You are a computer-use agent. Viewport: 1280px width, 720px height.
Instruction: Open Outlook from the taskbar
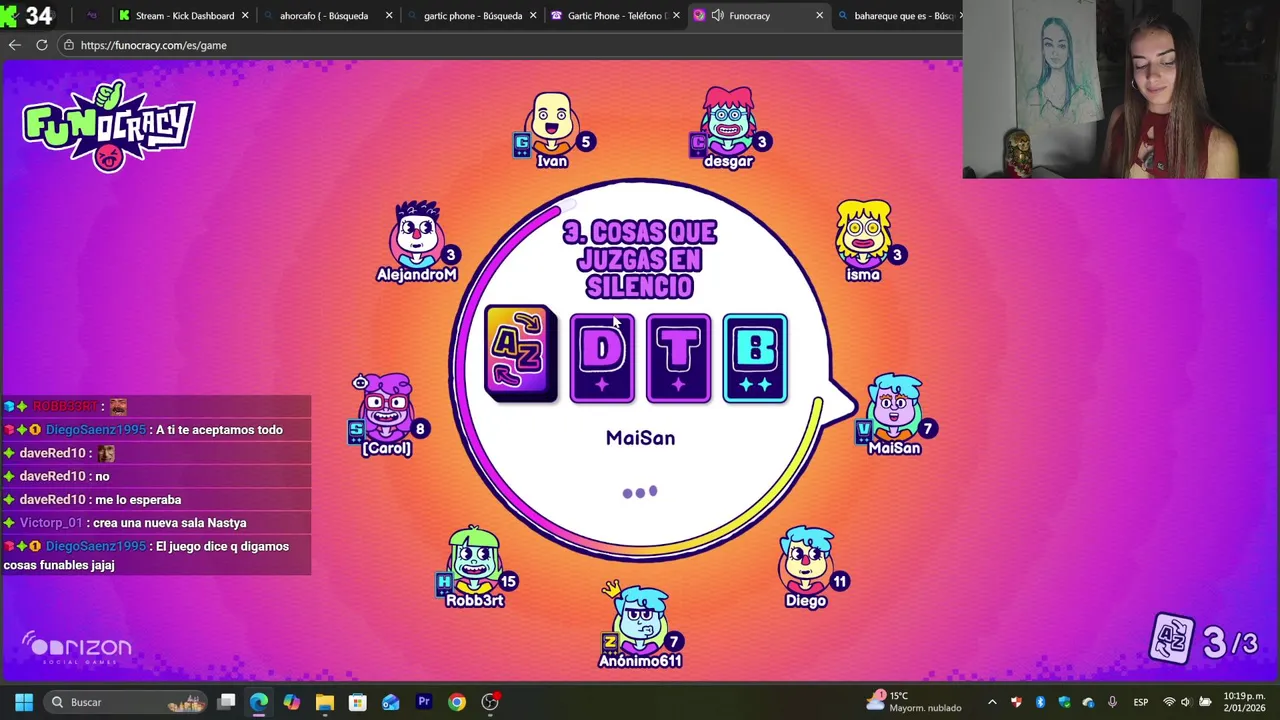[x=391, y=702]
